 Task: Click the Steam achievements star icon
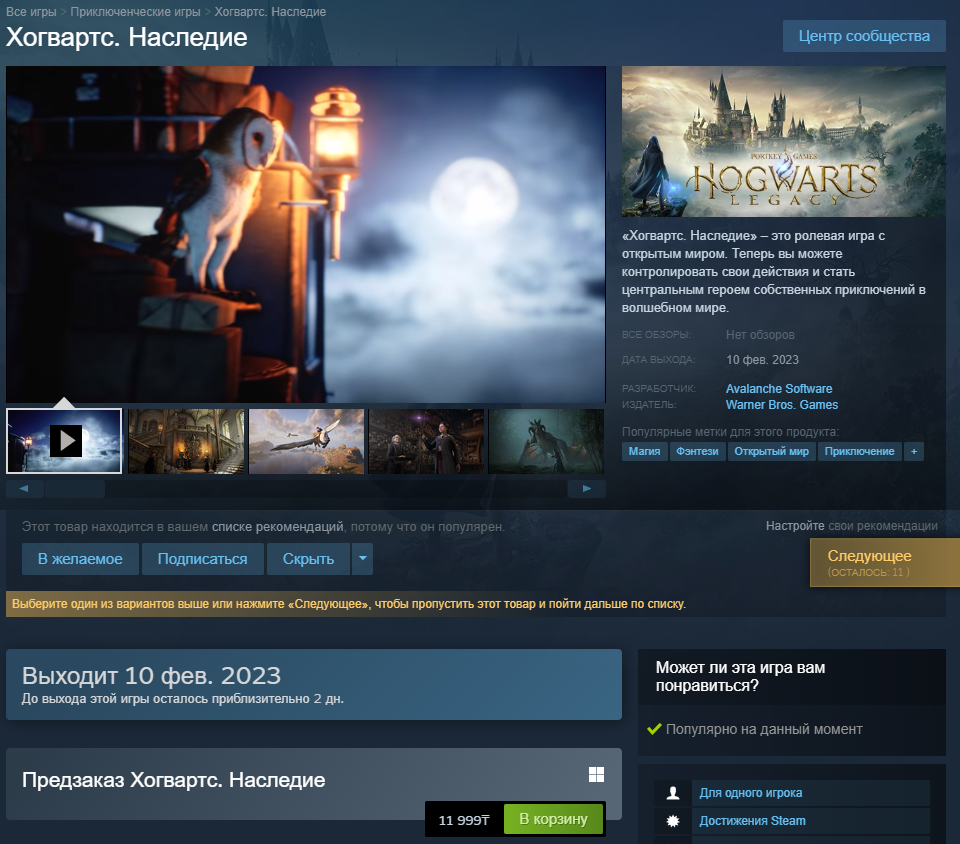[673, 821]
